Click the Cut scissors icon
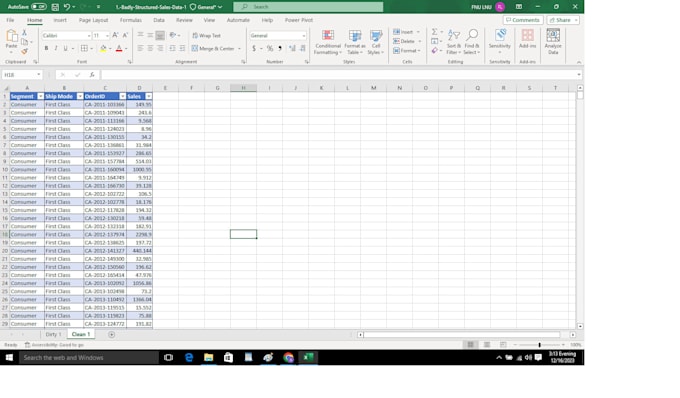The width and height of the screenshot is (680, 398). pos(24,33)
